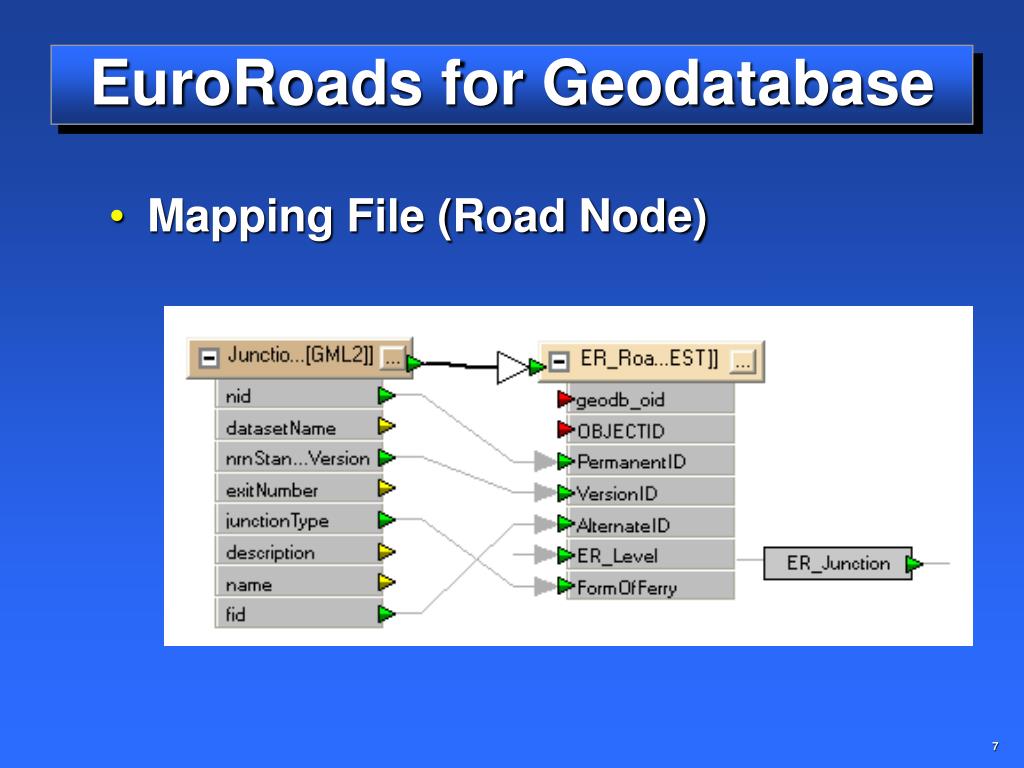
Task: Click green output port of nrnStan...Version
Action: coord(387,458)
